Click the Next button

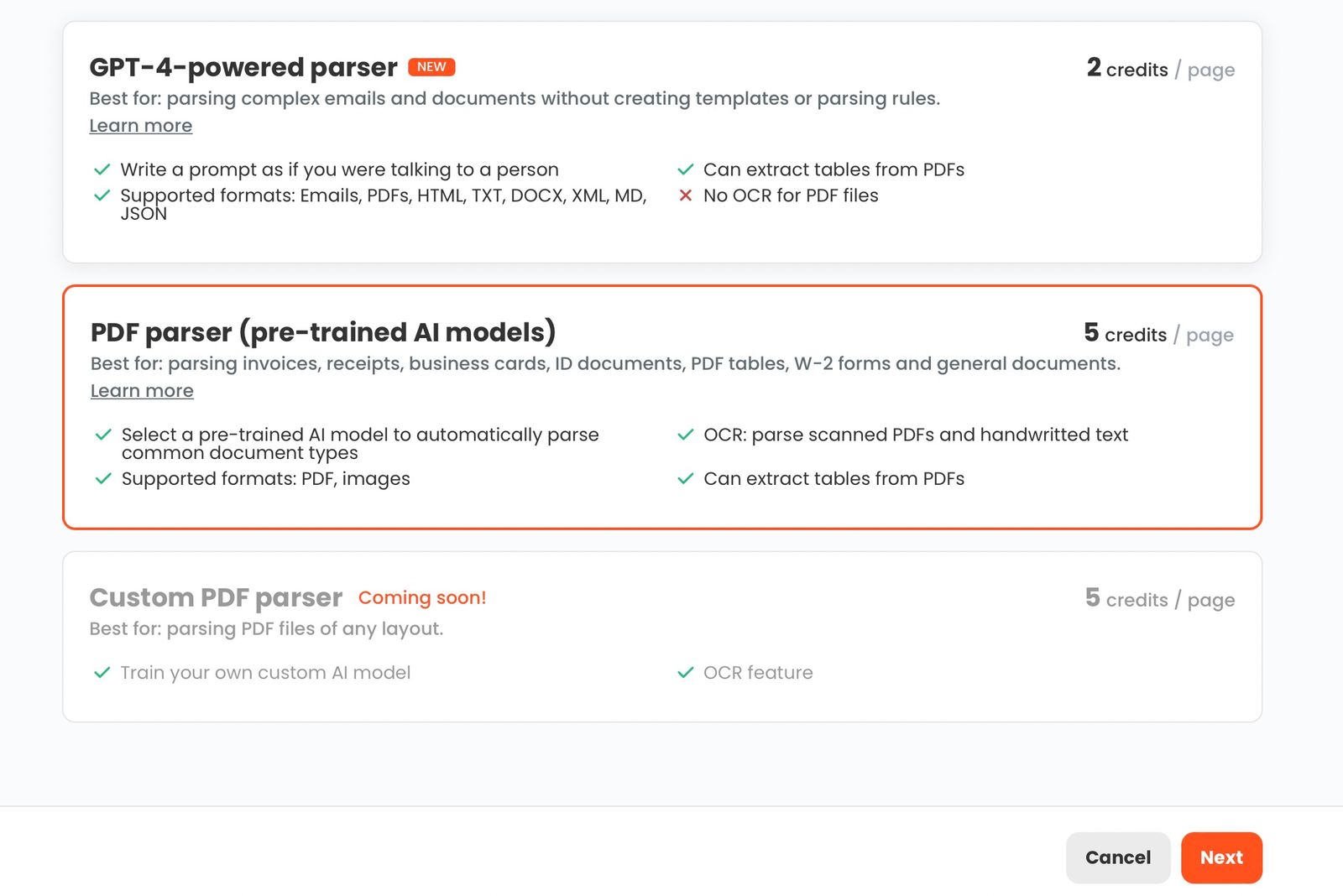click(x=1221, y=857)
